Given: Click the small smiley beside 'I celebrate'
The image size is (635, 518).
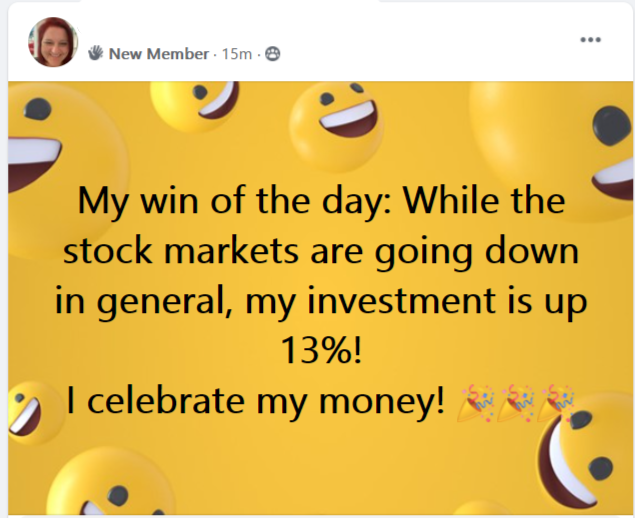Looking at the screenshot, I should pyautogui.click(x=30, y=412).
